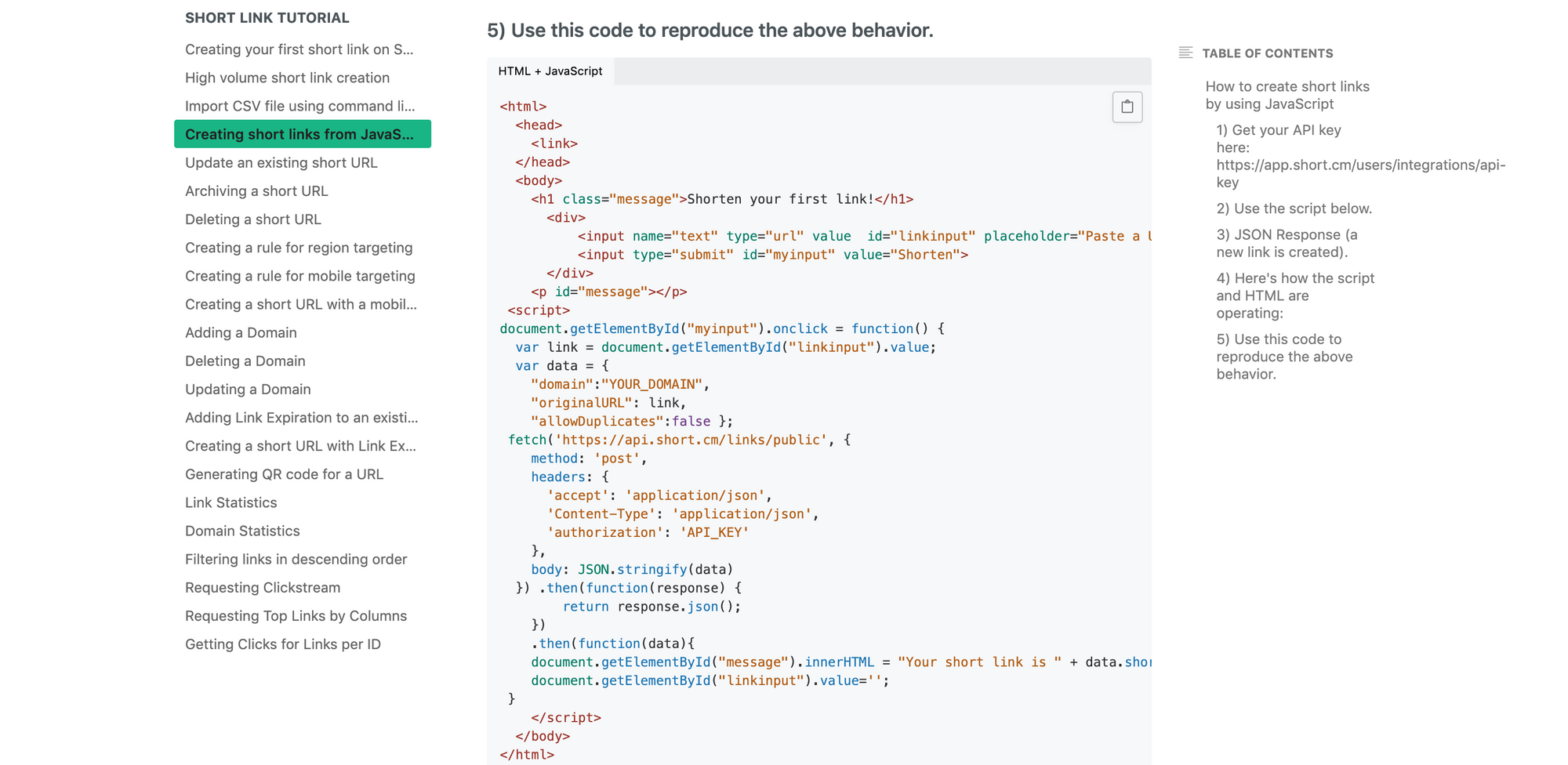This screenshot has height=765, width=1568.
Task: Jump to 'Get your API key' contents entry
Action: coord(1360,156)
